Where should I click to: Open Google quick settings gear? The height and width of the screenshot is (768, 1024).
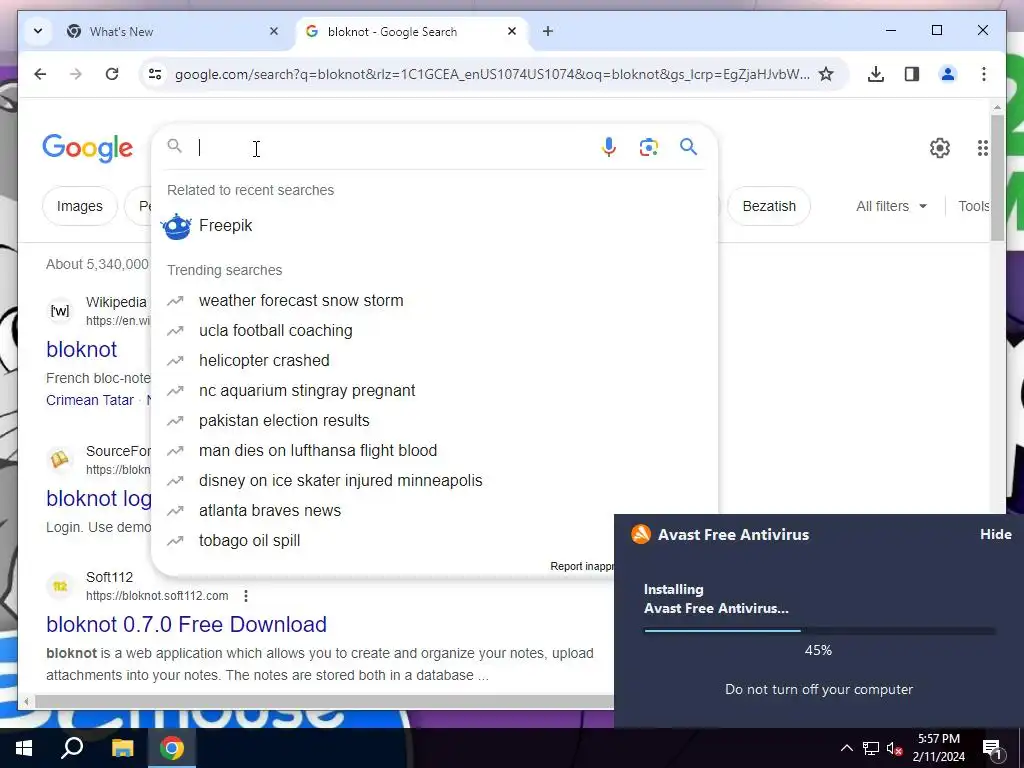pyautogui.click(x=940, y=148)
